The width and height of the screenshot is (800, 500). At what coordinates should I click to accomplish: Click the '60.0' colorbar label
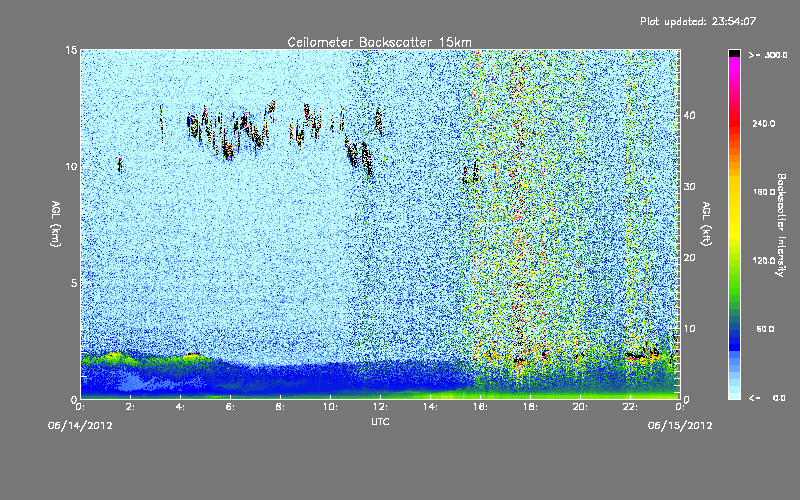(765, 329)
